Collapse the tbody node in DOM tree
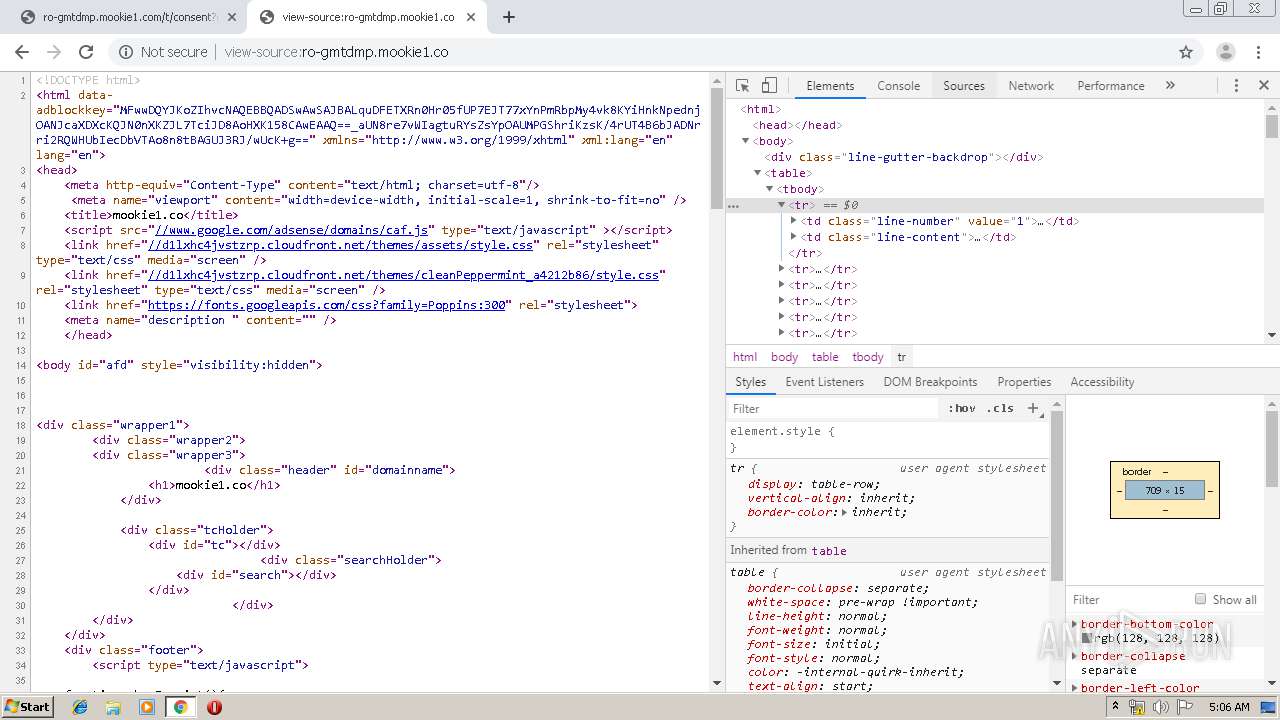The width and height of the screenshot is (1280, 720). [x=769, y=189]
